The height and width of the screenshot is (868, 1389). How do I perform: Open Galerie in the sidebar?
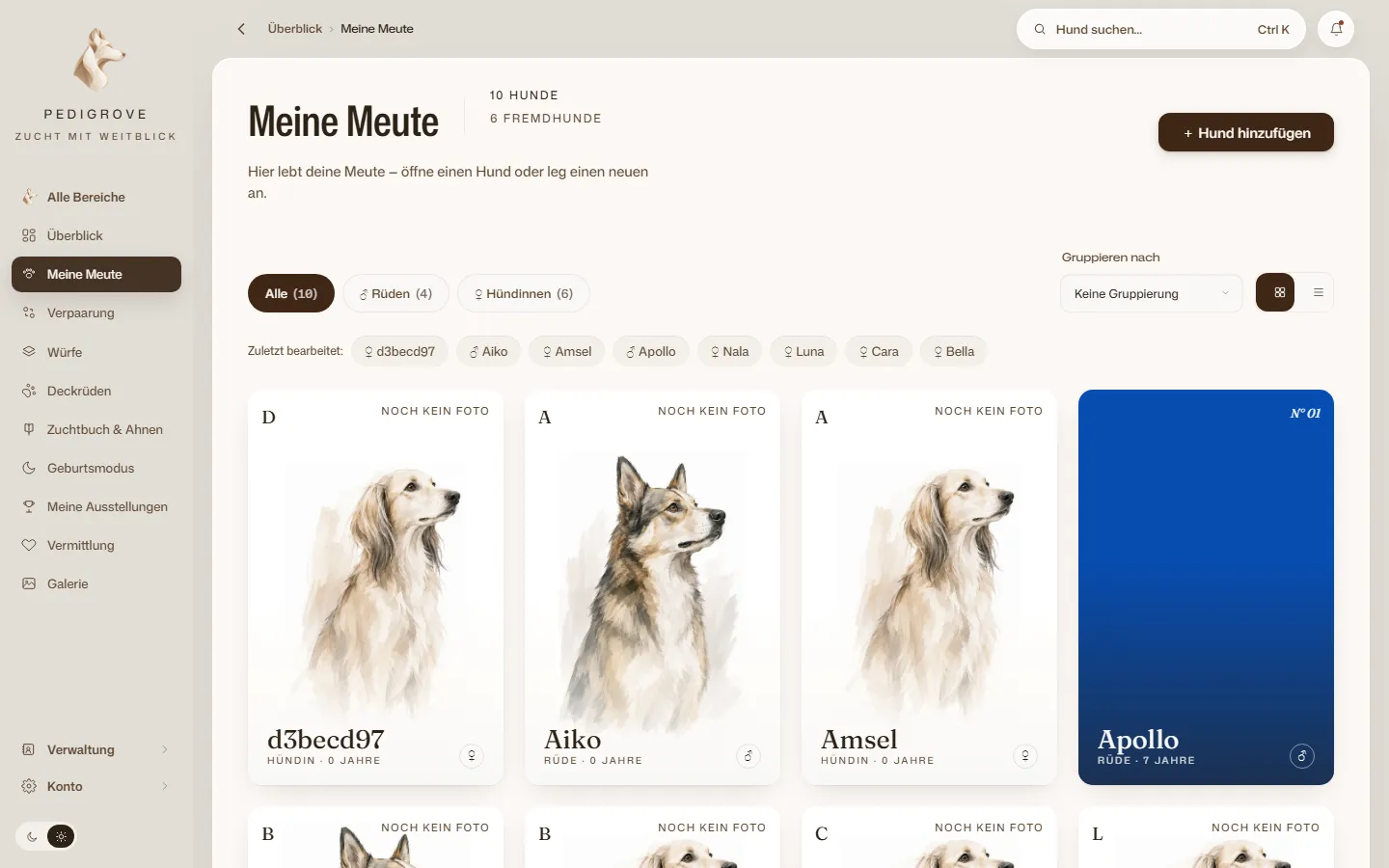coord(96,583)
